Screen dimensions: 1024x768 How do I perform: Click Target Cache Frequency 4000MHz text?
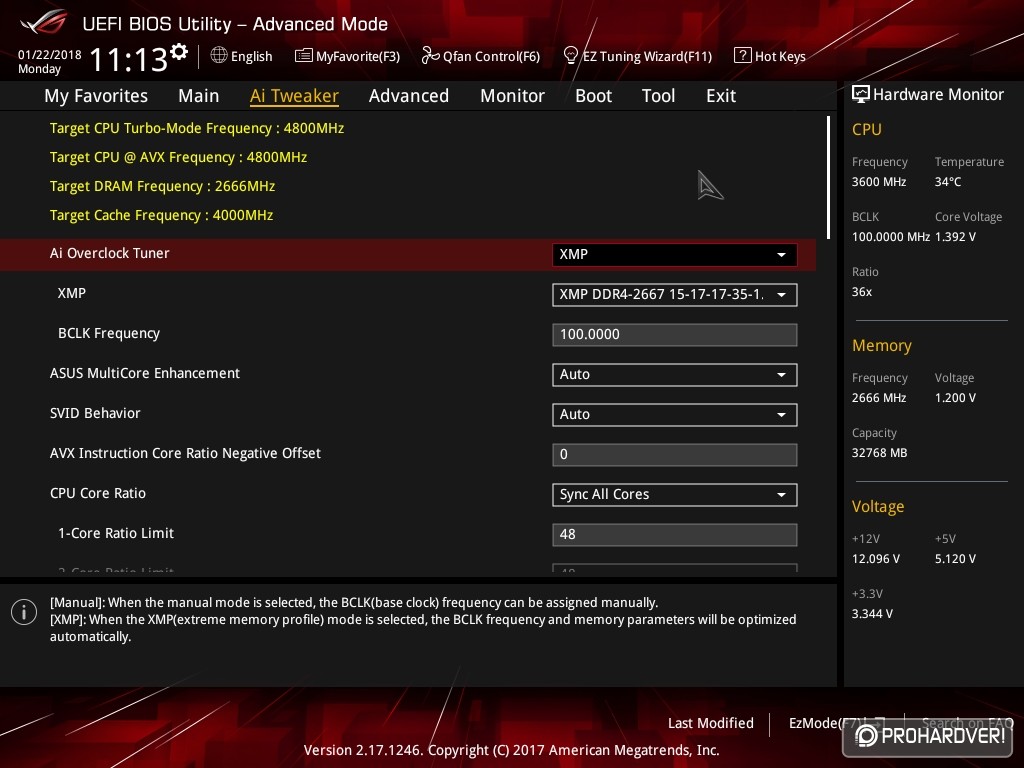pyautogui.click(x=161, y=215)
